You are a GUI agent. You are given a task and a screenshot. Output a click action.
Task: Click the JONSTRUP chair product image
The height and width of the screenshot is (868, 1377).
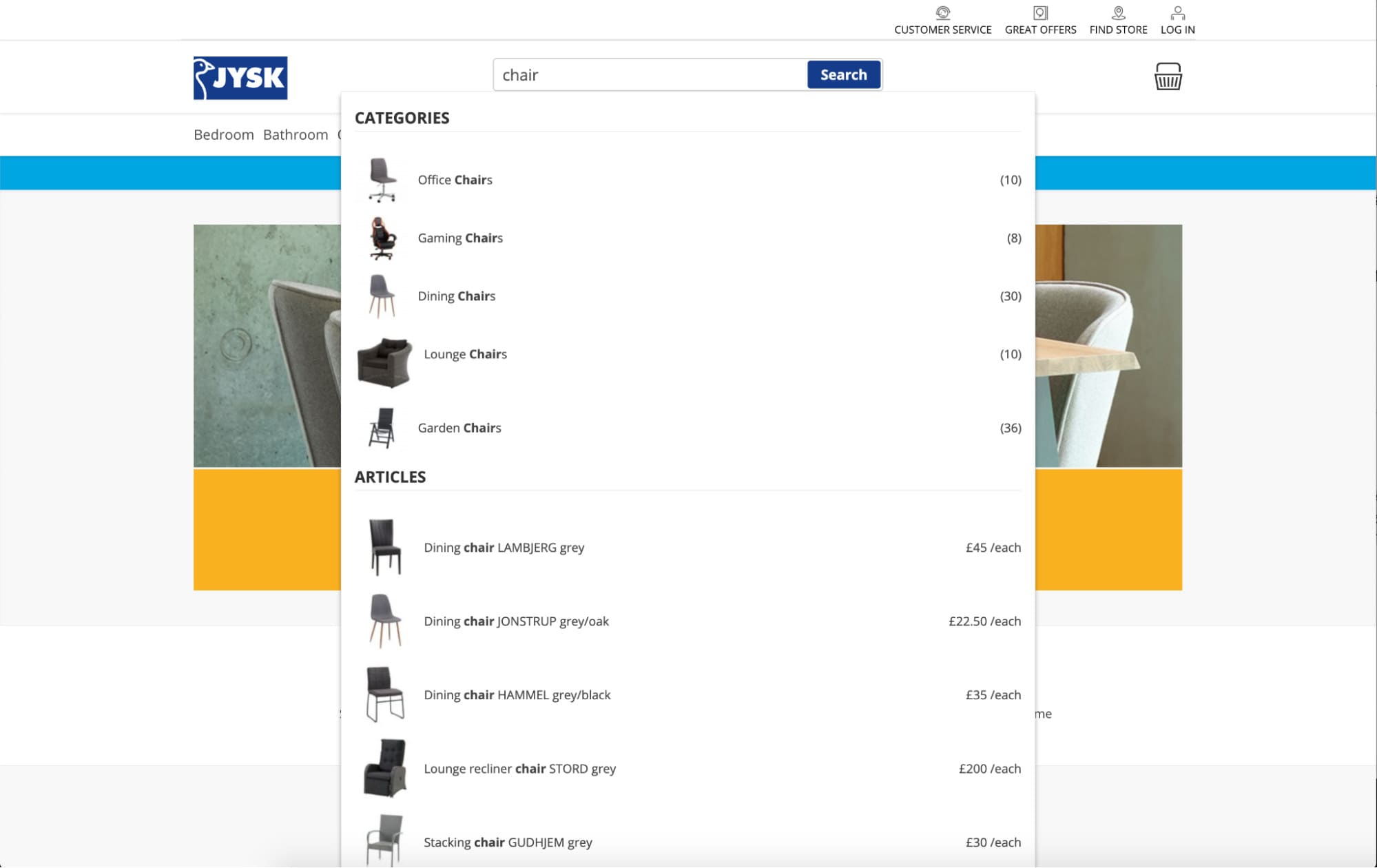(x=384, y=621)
